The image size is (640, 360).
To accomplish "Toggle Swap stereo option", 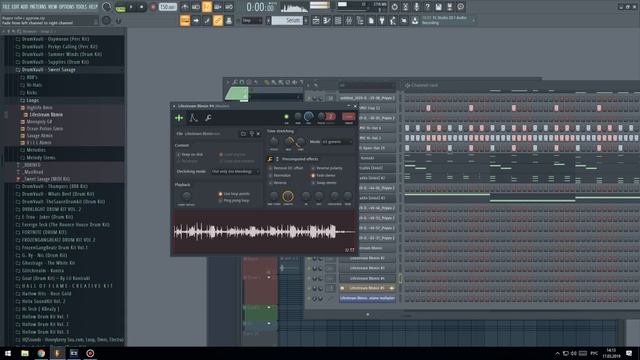I will coord(324,183).
